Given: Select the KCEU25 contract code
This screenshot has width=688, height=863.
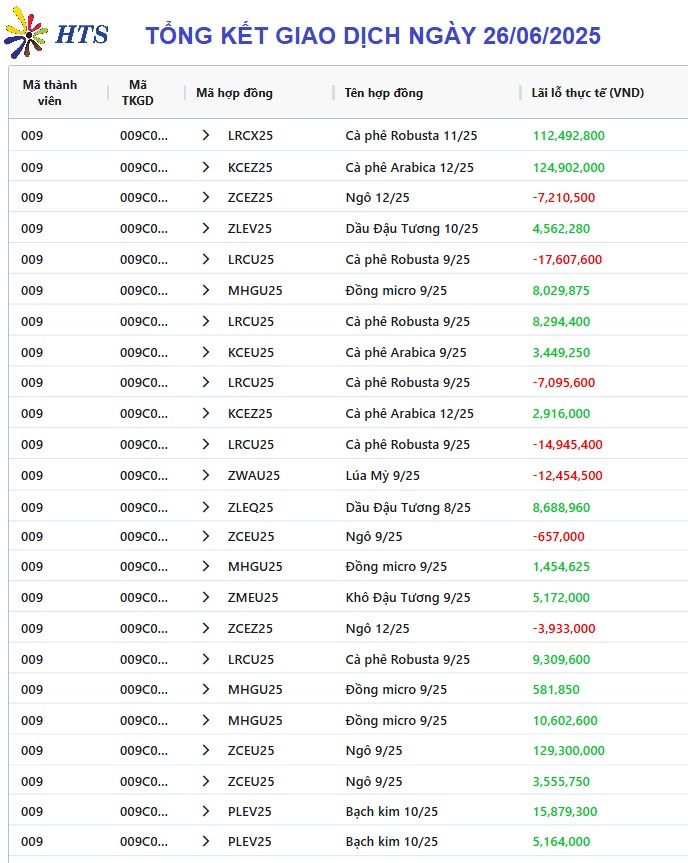Looking at the screenshot, I should [250, 353].
